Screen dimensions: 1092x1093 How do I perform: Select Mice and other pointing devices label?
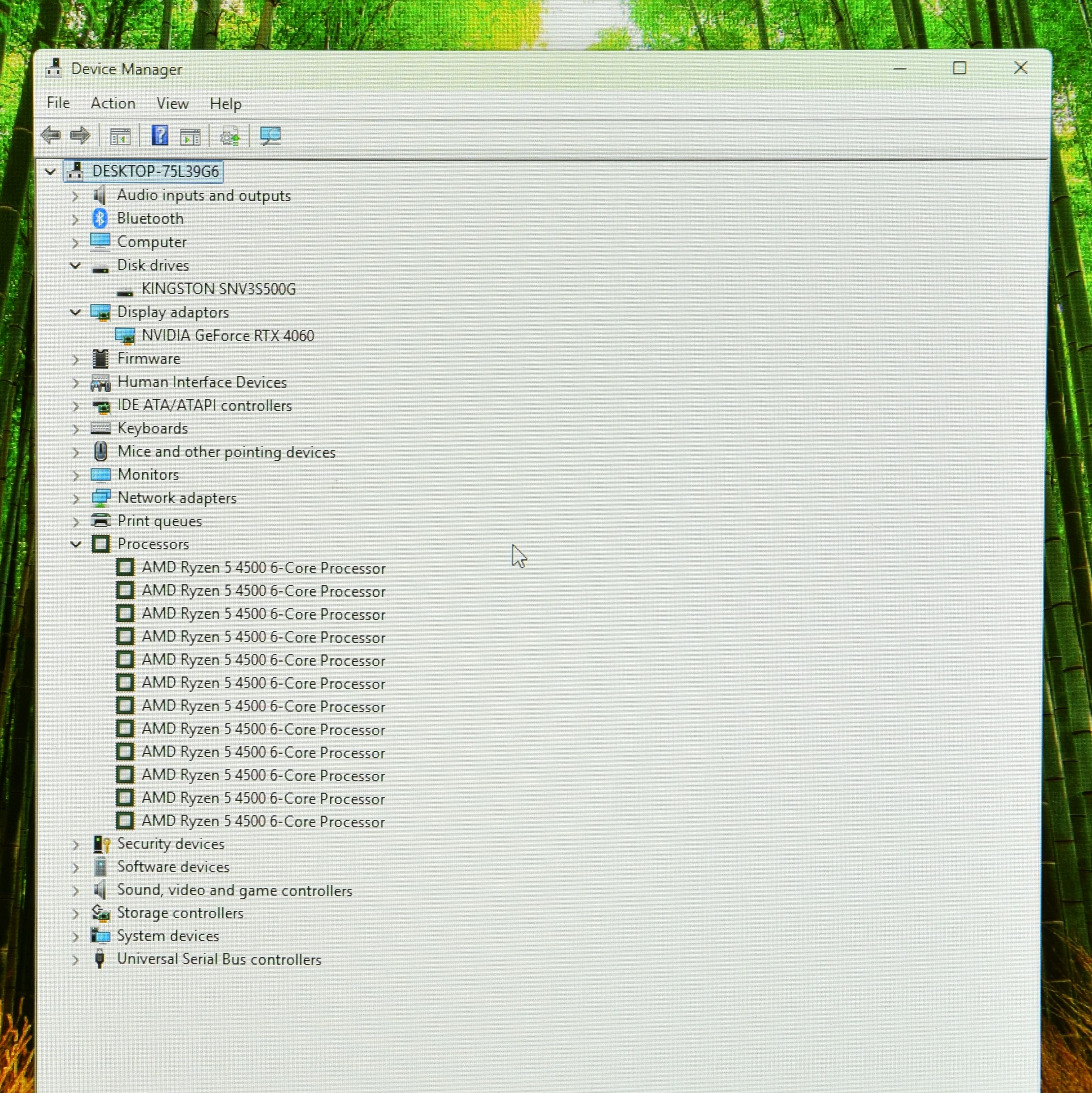pos(226,452)
